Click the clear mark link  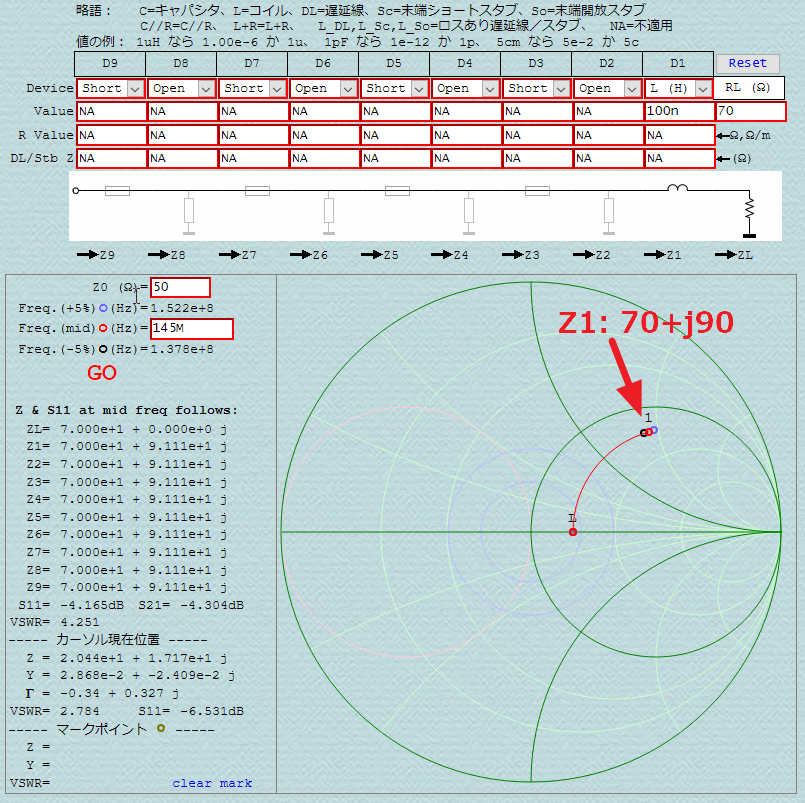(212, 783)
